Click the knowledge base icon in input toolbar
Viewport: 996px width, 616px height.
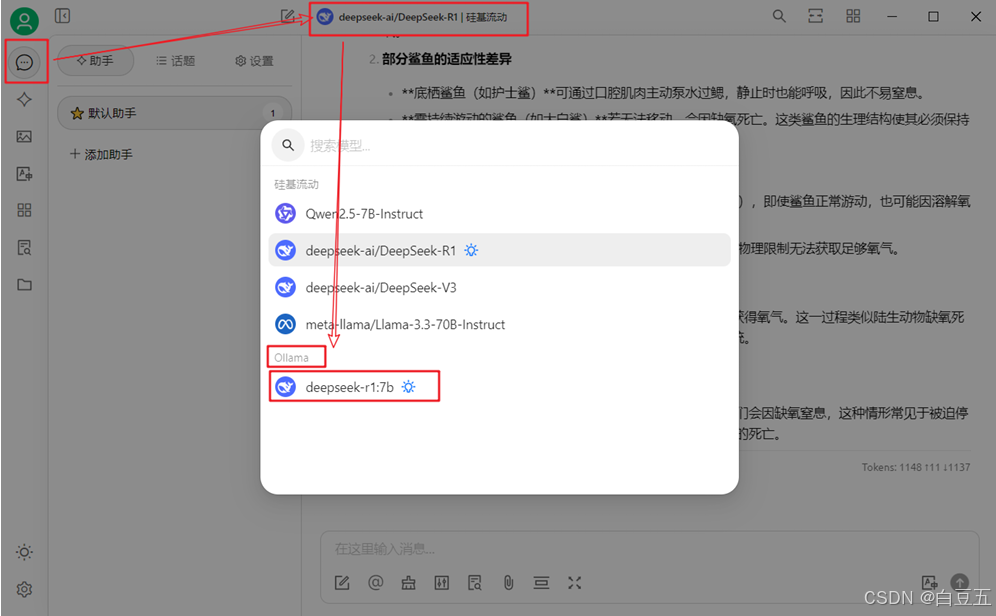point(474,583)
